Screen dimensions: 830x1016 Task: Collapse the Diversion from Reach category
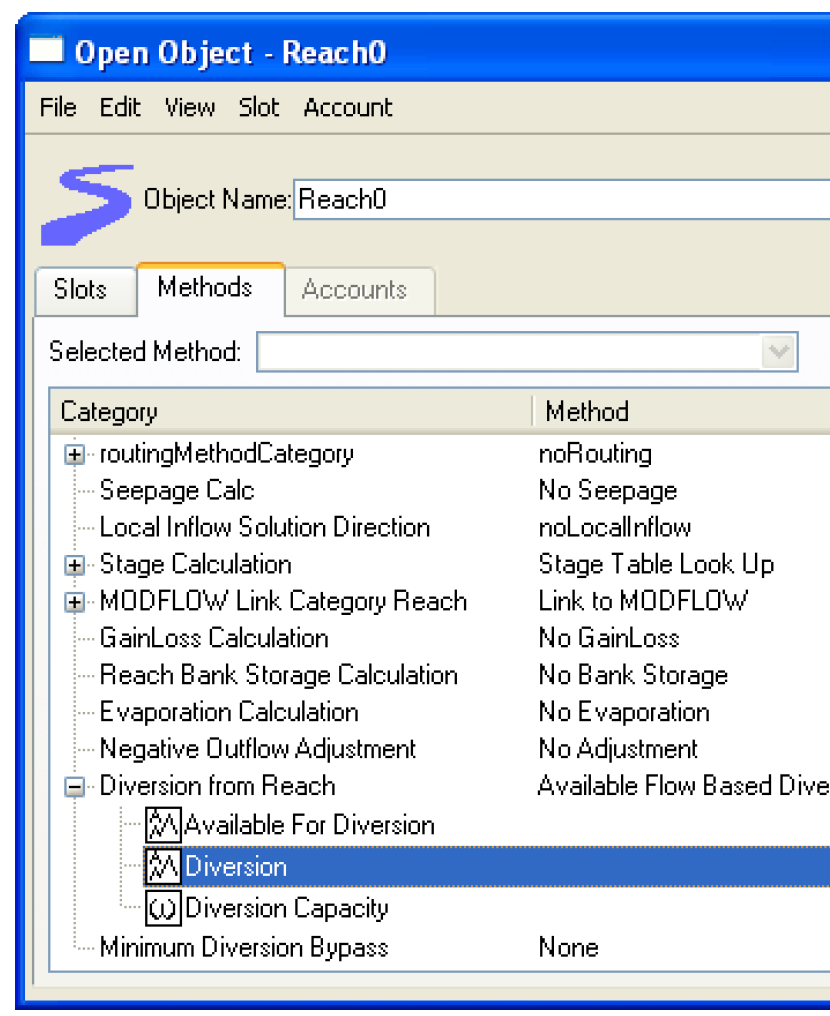point(75,787)
